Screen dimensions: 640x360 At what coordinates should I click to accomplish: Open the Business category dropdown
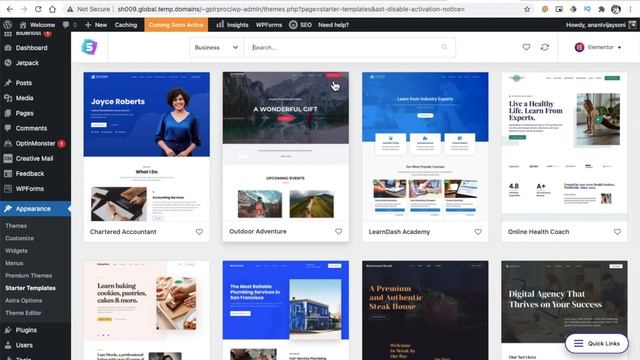pyautogui.click(x=216, y=47)
